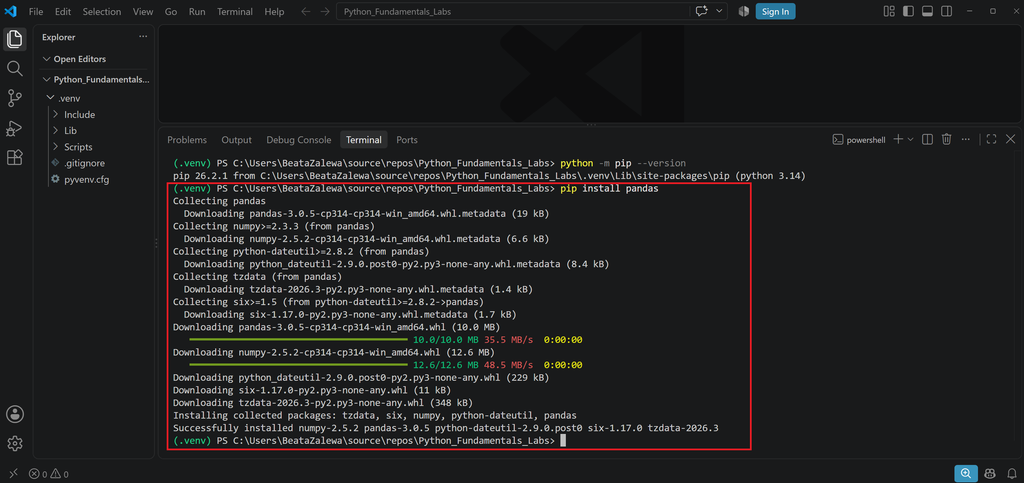This screenshot has width=1024, height=483.
Task: Maximize the terminal panel size
Action: pos(991,139)
